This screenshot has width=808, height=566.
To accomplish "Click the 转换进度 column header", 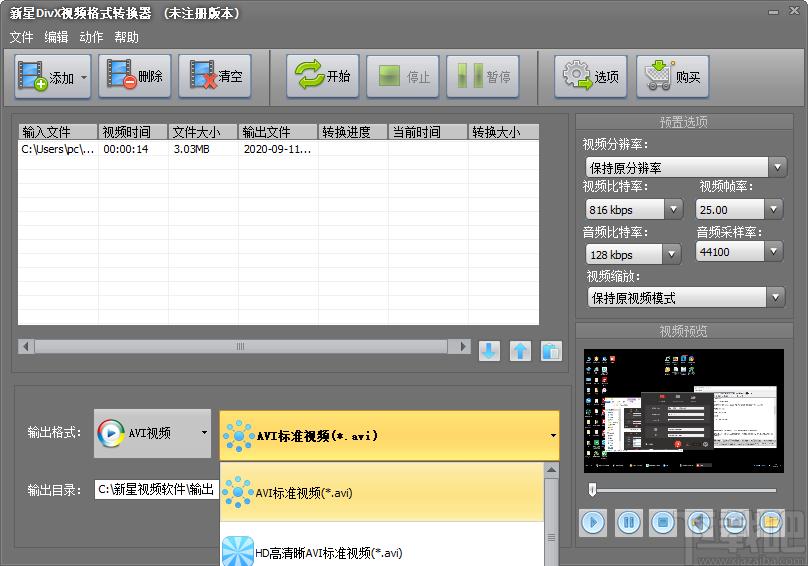I will (353, 132).
